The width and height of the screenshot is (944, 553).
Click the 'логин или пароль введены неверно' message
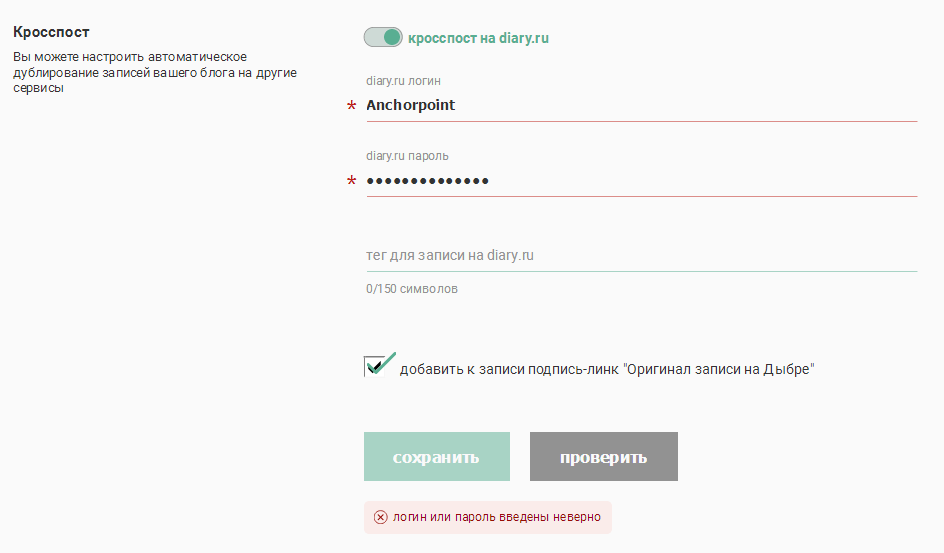(x=496, y=517)
